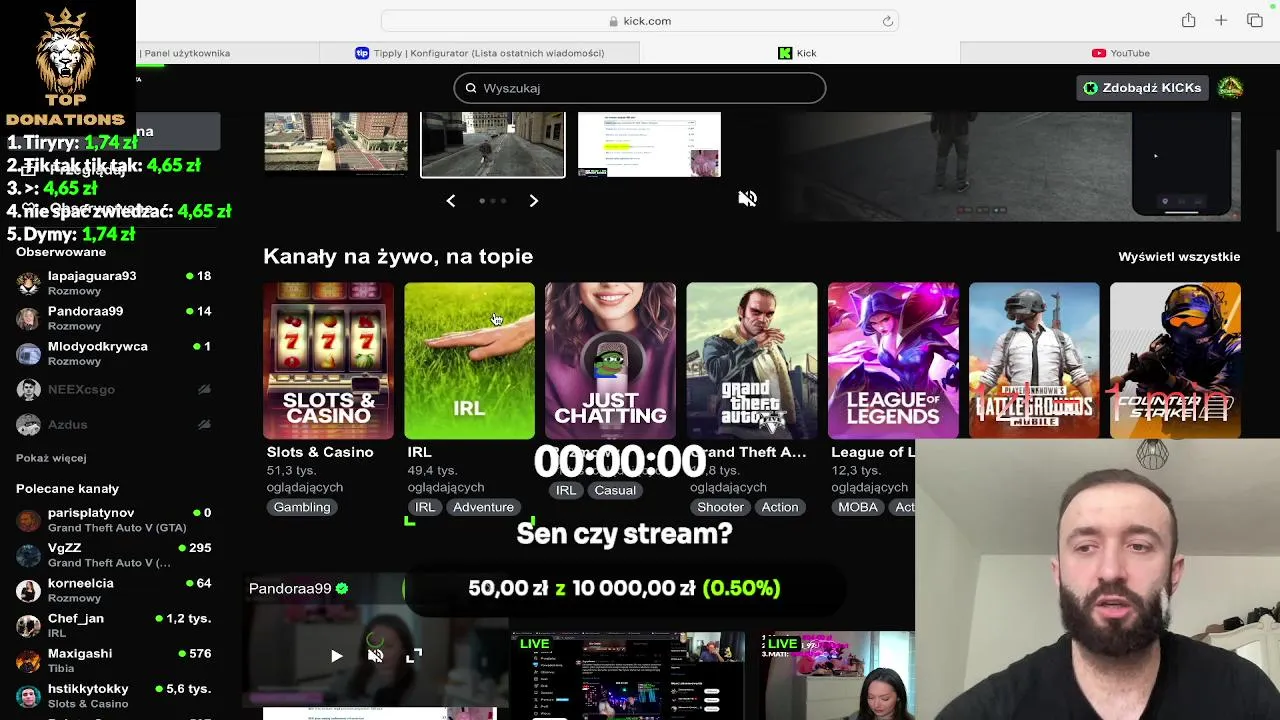Open Battlegrounds Mobile category card
The width and height of the screenshot is (1280, 720).
pos(1034,361)
